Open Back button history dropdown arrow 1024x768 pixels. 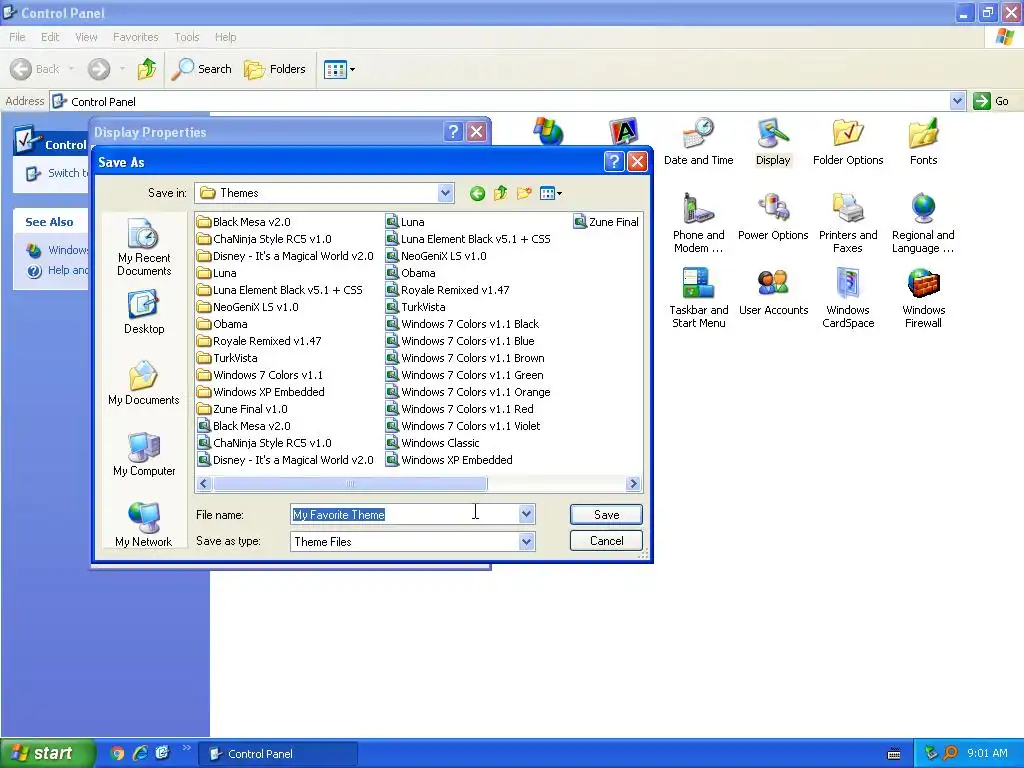(x=71, y=69)
